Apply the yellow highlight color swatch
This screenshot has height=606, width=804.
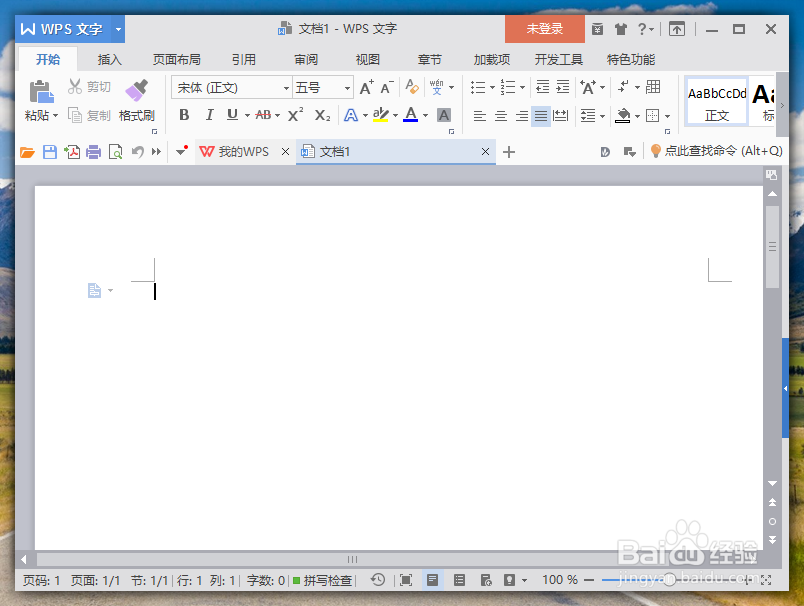tap(380, 115)
